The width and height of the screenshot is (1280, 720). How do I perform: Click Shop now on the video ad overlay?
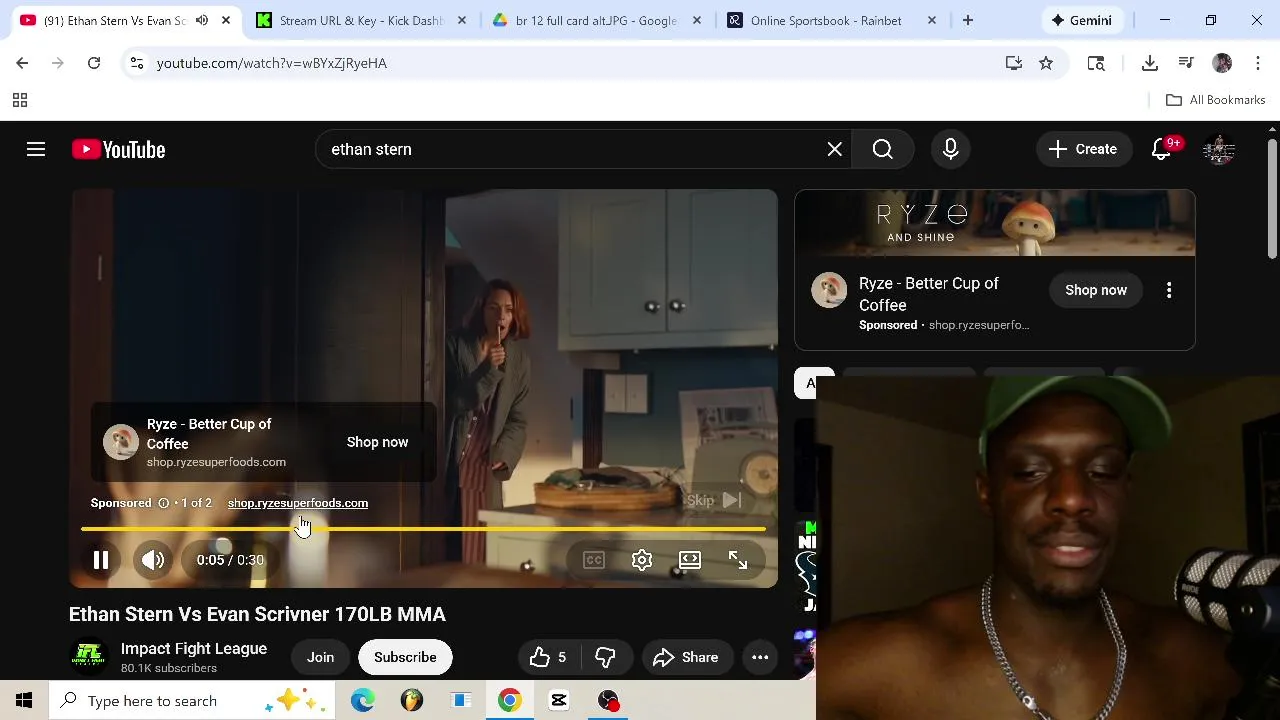point(377,442)
